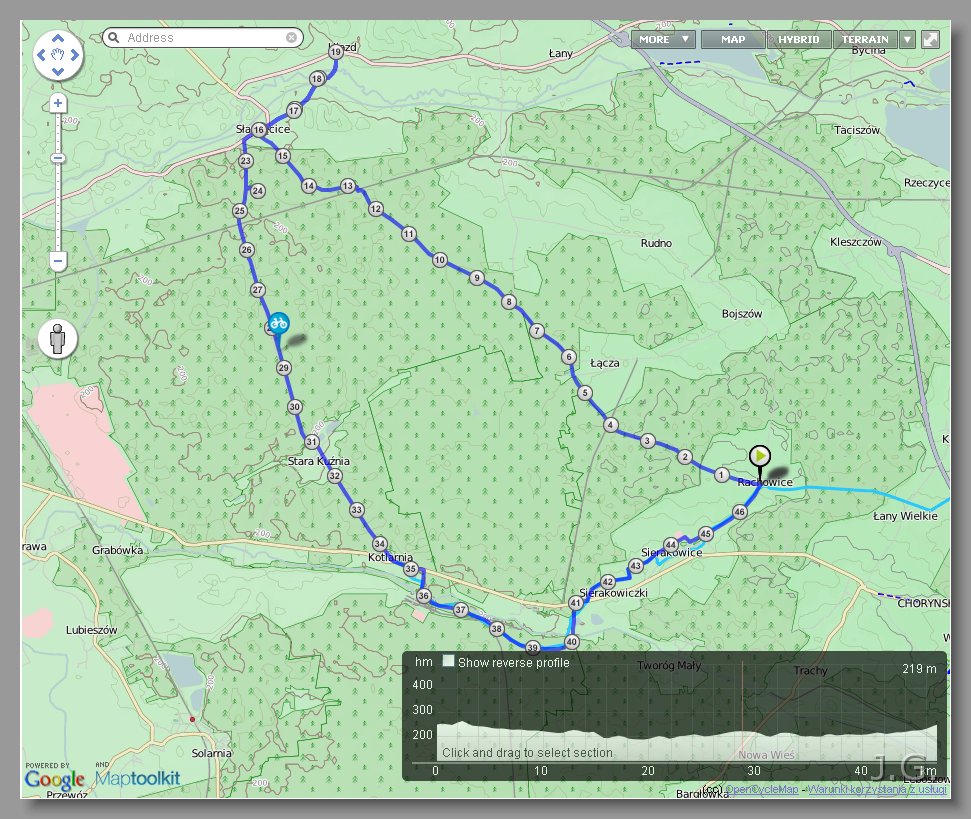This screenshot has width=971, height=819.
Task: Pan the map up with the arrow
Action: [58, 38]
